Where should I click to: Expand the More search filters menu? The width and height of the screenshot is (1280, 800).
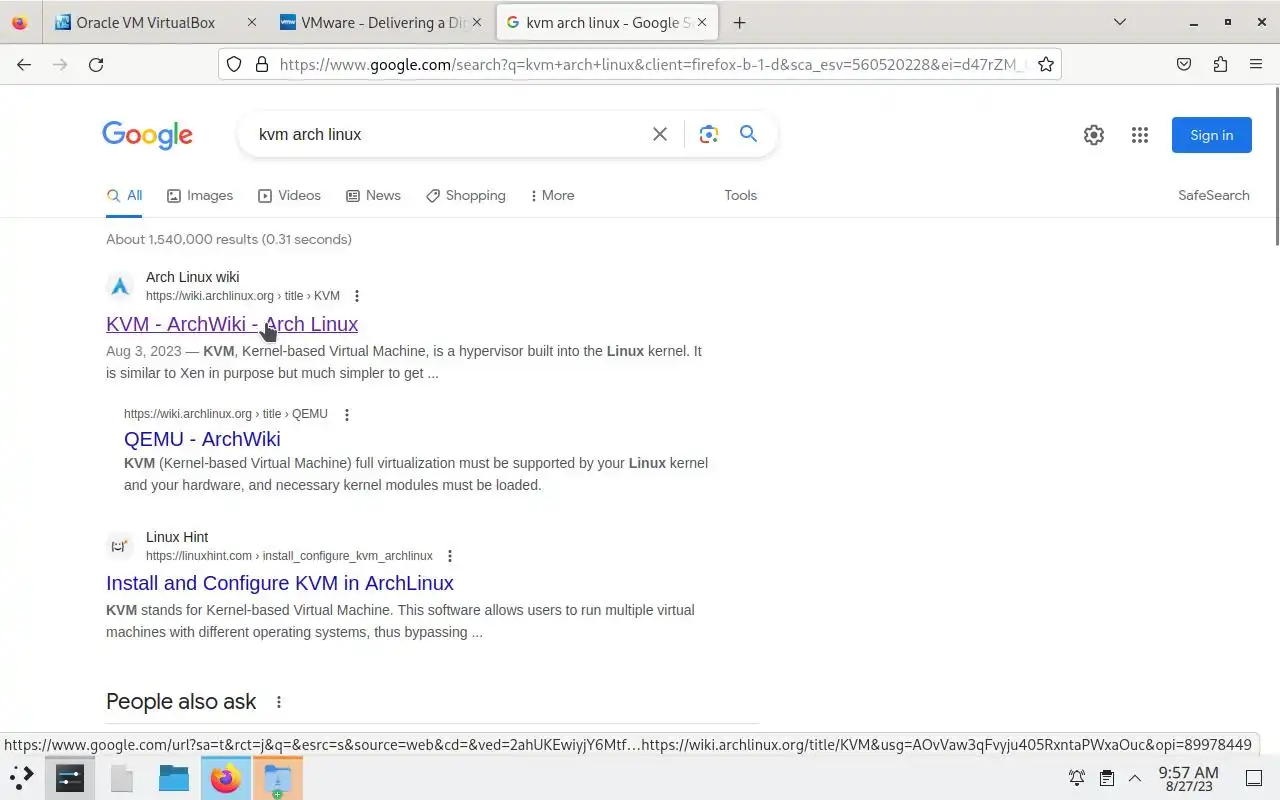click(x=552, y=195)
